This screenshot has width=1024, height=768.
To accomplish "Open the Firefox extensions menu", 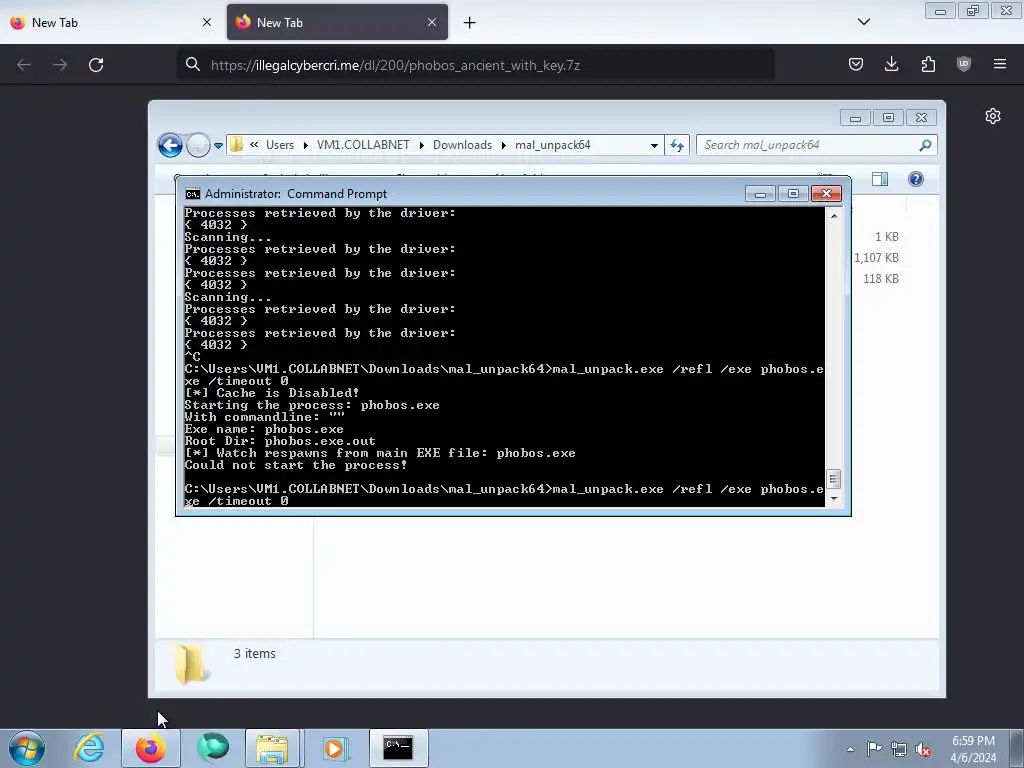I will (x=928, y=64).
